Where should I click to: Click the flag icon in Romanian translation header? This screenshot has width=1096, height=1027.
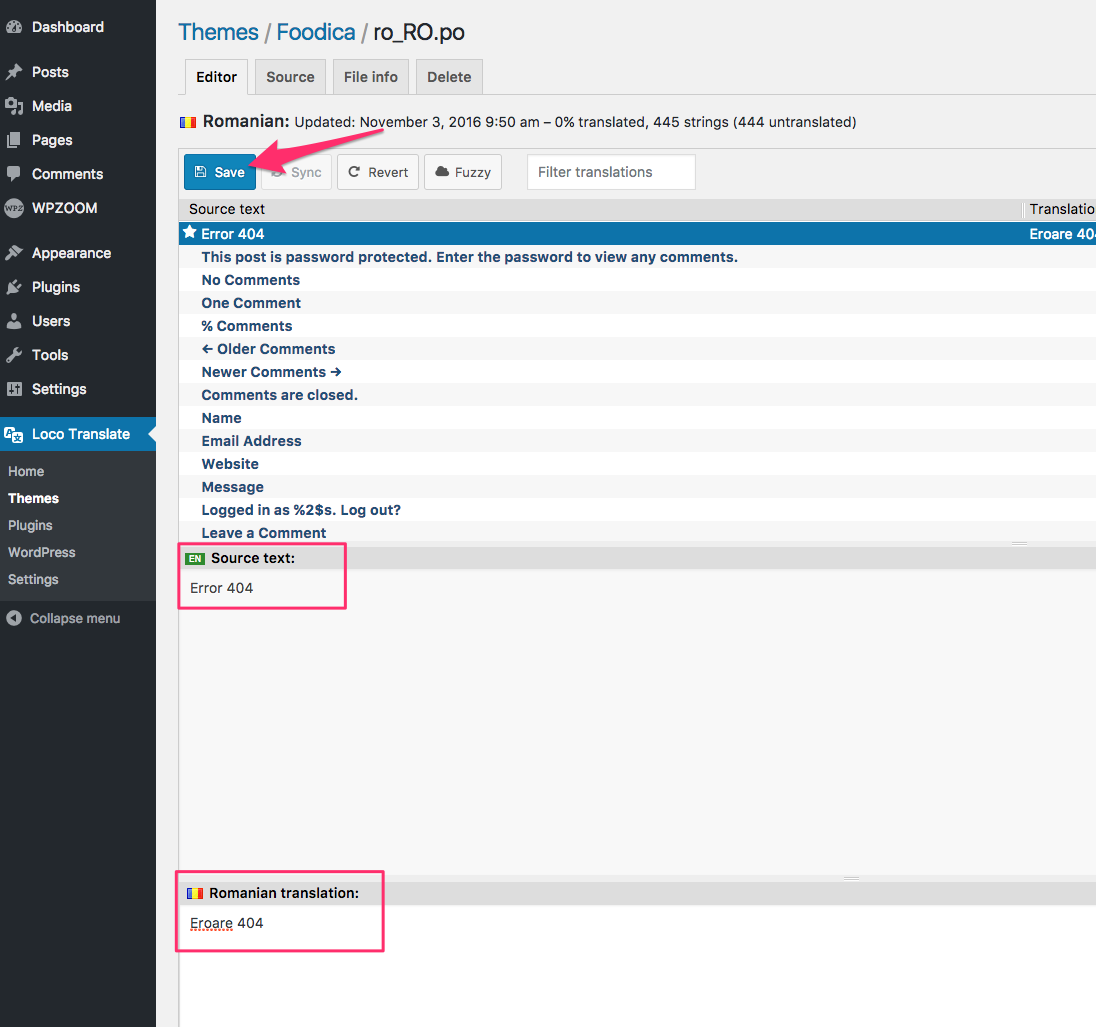coord(195,893)
